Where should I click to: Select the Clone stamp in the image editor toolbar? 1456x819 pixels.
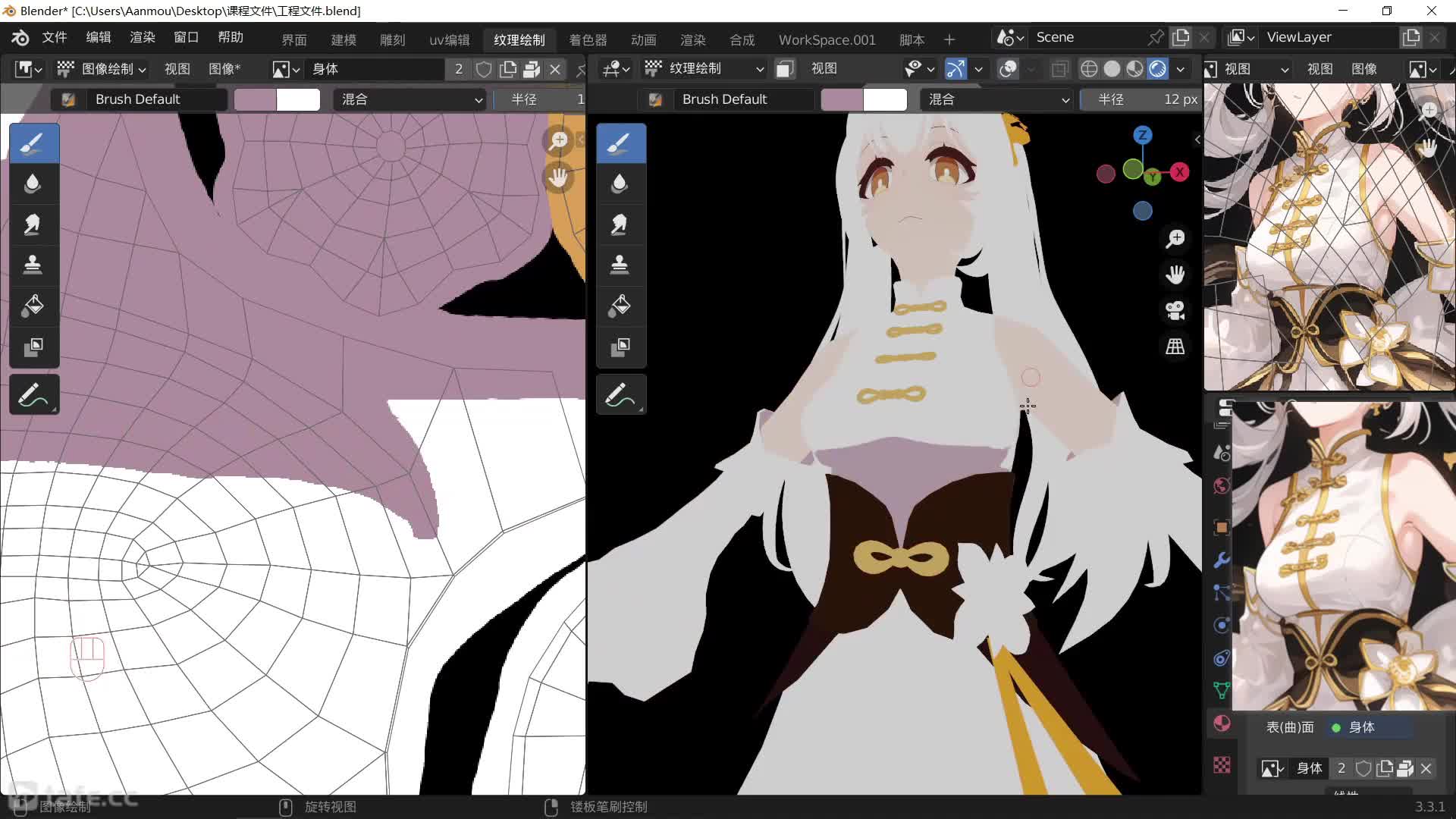point(34,265)
